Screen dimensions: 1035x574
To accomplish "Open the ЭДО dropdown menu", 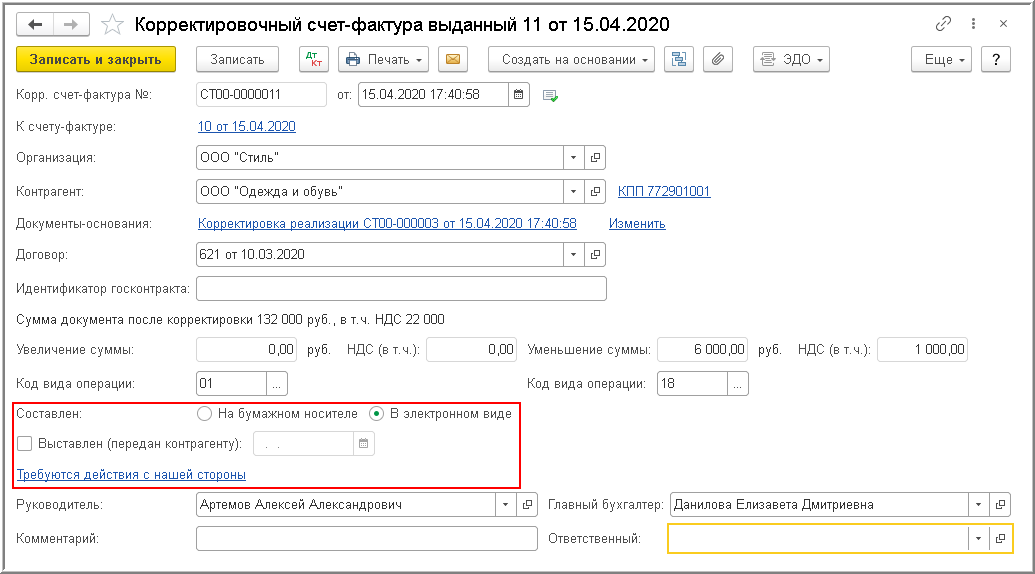I will click(791, 59).
